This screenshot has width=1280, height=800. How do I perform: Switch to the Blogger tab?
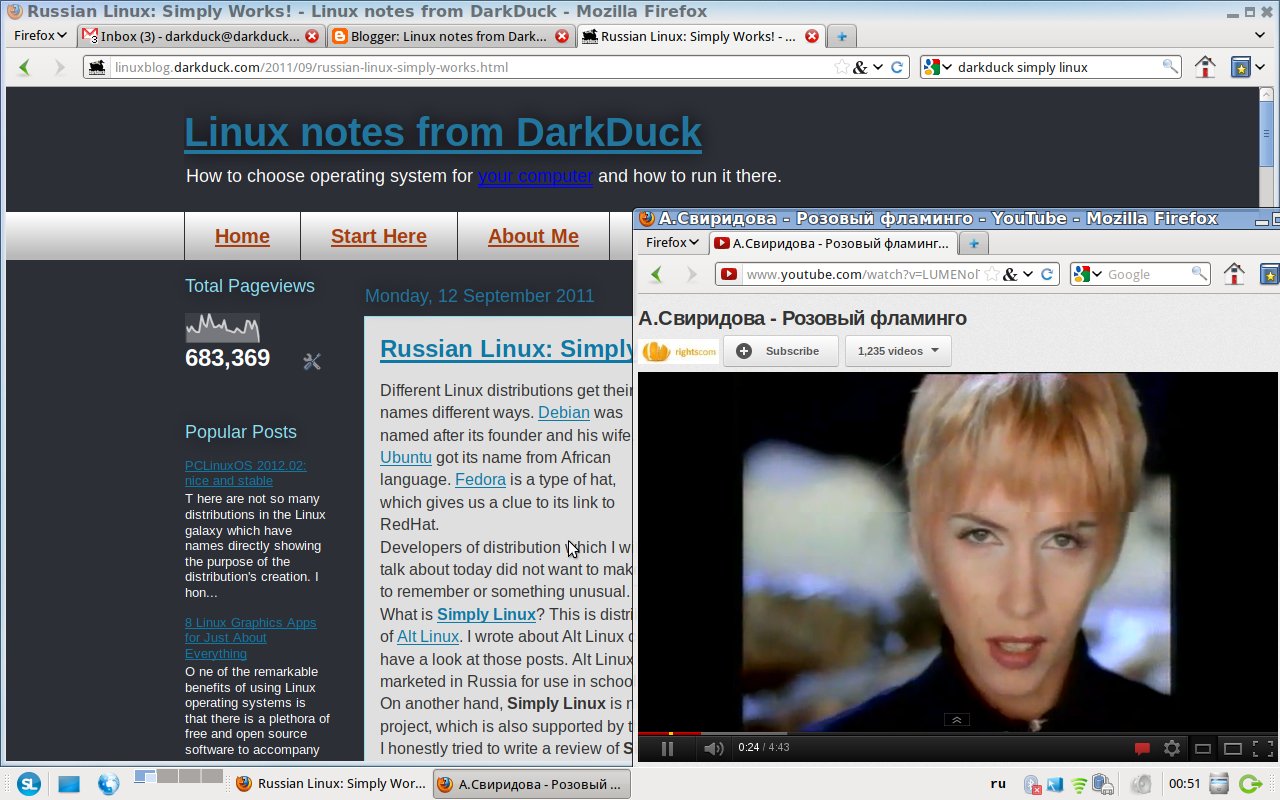440,36
